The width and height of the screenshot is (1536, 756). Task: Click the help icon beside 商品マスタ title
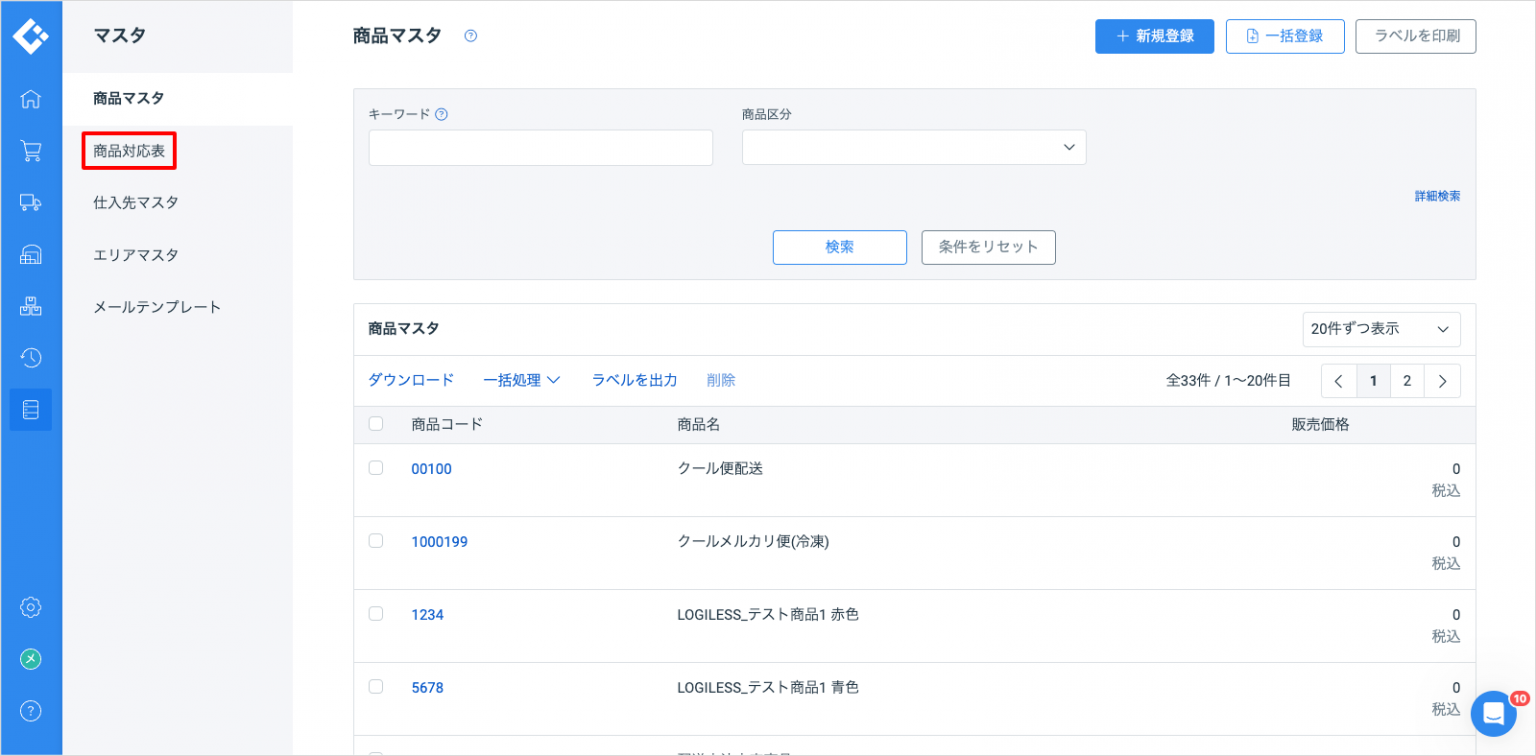click(x=471, y=36)
